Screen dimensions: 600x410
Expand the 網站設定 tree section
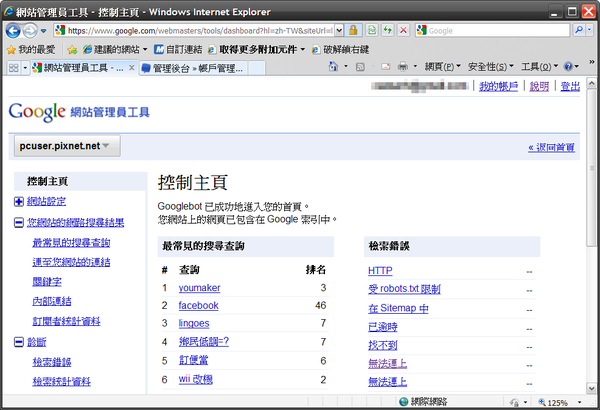pos(19,201)
